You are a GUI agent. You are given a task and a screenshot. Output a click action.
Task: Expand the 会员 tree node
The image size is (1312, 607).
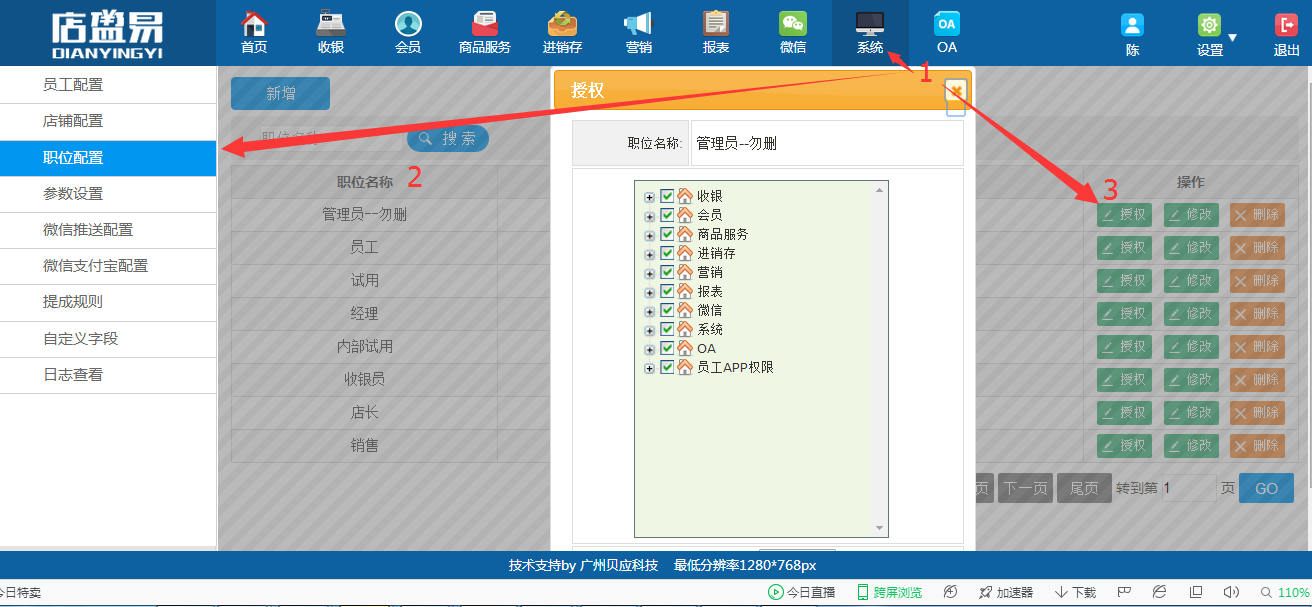pyautogui.click(x=649, y=216)
